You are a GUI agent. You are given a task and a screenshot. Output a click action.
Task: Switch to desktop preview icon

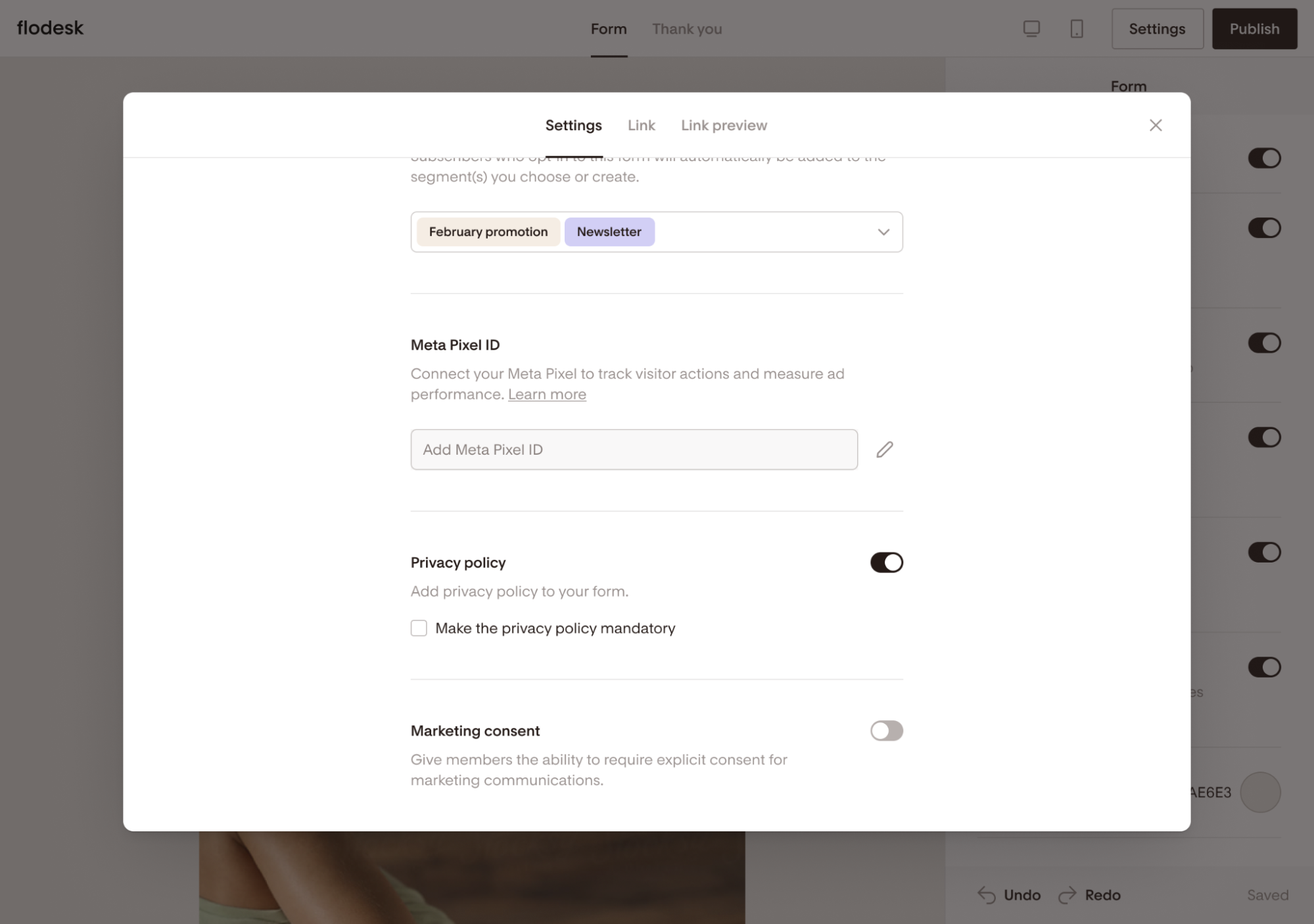[1031, 29]
